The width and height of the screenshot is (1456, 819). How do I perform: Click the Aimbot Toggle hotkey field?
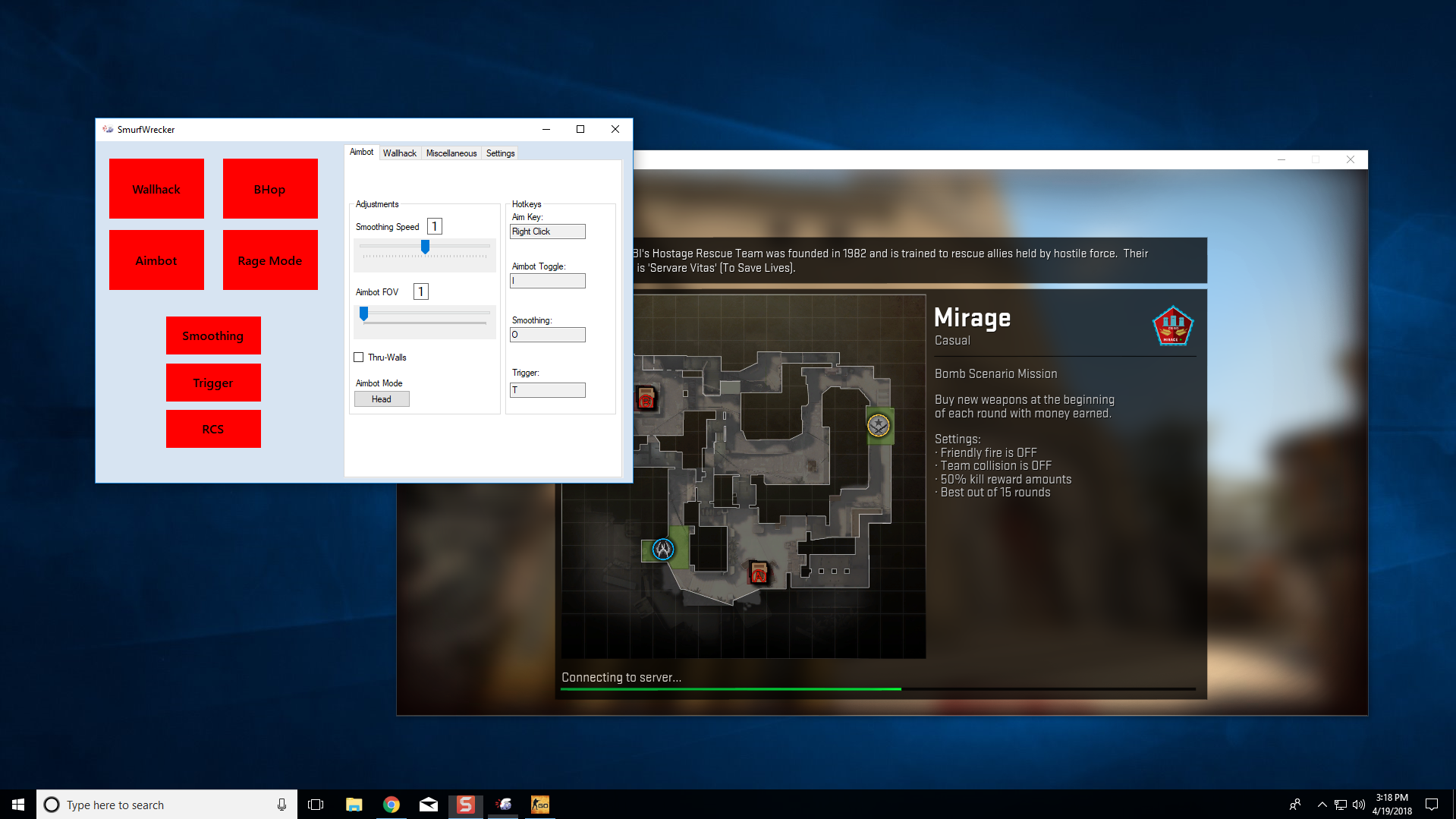coord(548,281)
